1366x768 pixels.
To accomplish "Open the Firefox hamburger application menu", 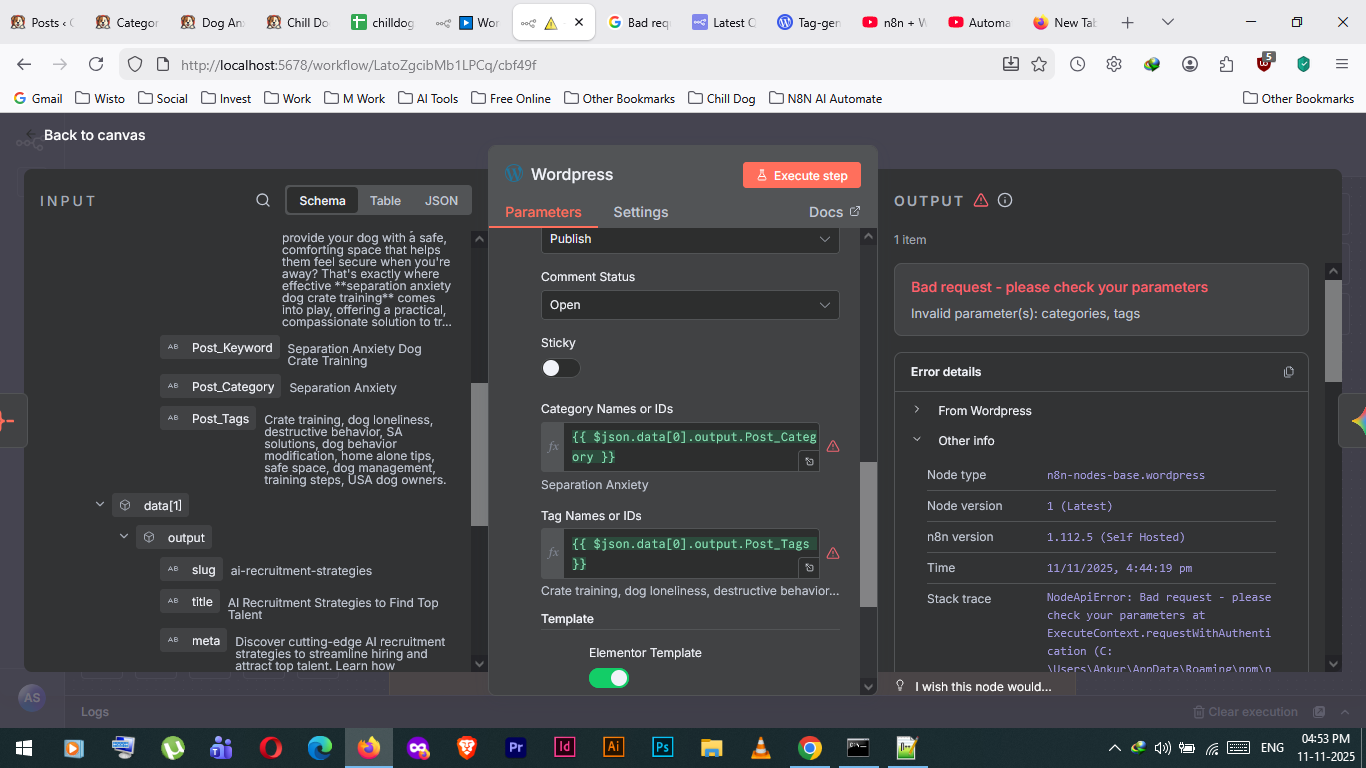I will (1342, 64).
